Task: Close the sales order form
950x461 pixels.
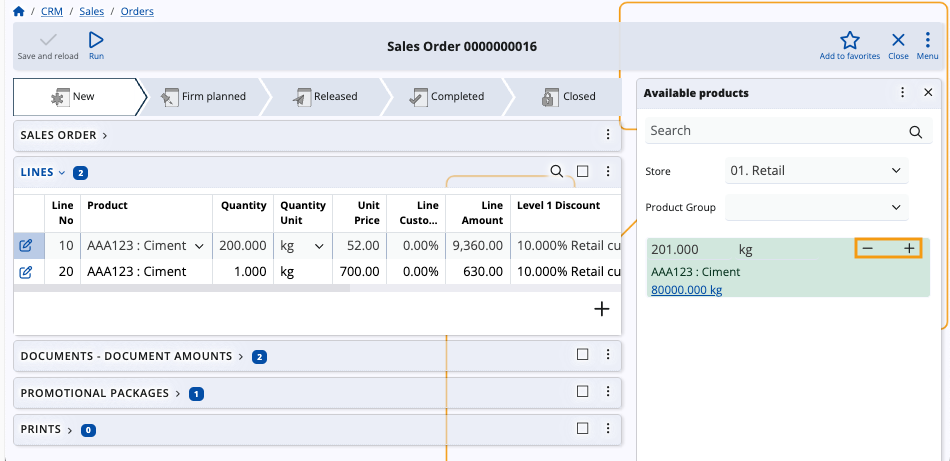Action: 898,47
